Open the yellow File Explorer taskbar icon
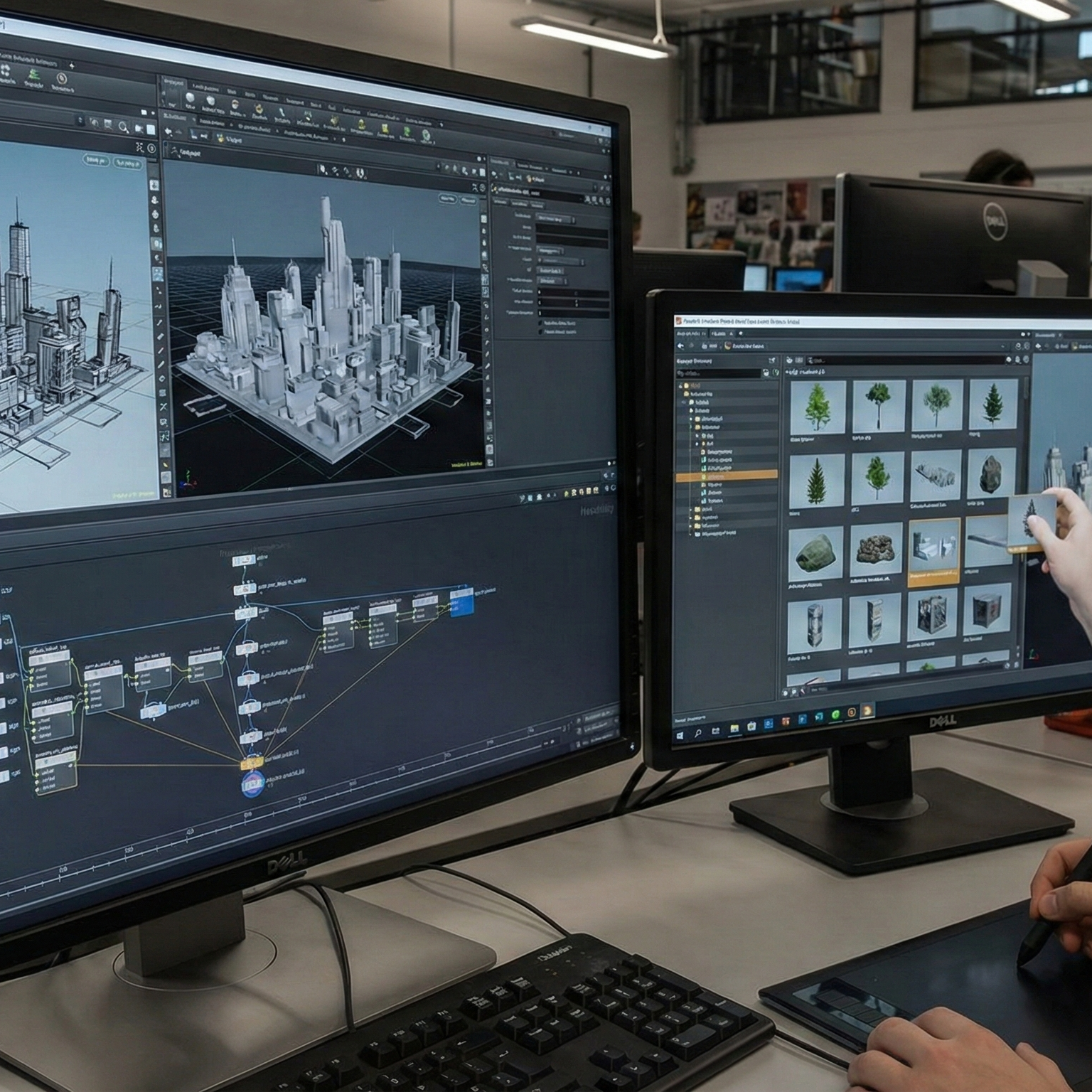 (734, 729)
